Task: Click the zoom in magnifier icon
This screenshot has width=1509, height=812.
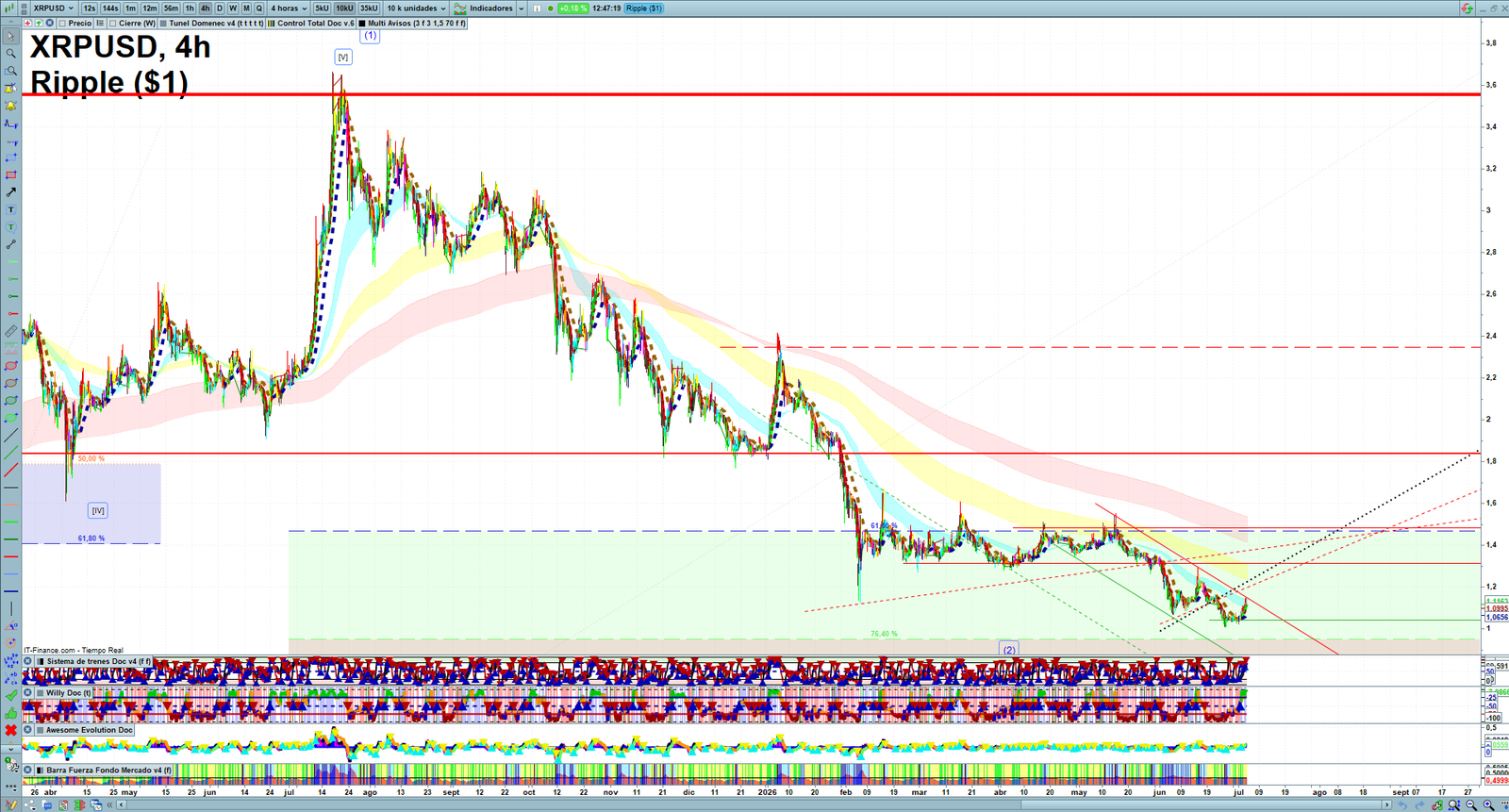Action: (1488, 804)
